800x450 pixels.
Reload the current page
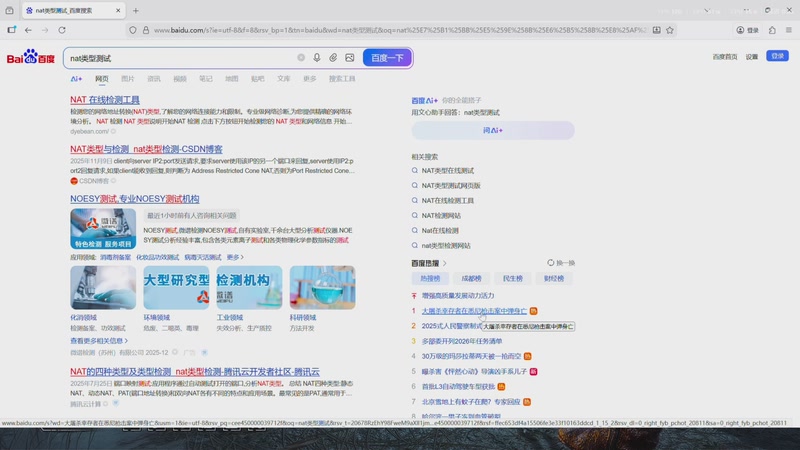pyautogui.click(x=62, y=30)
